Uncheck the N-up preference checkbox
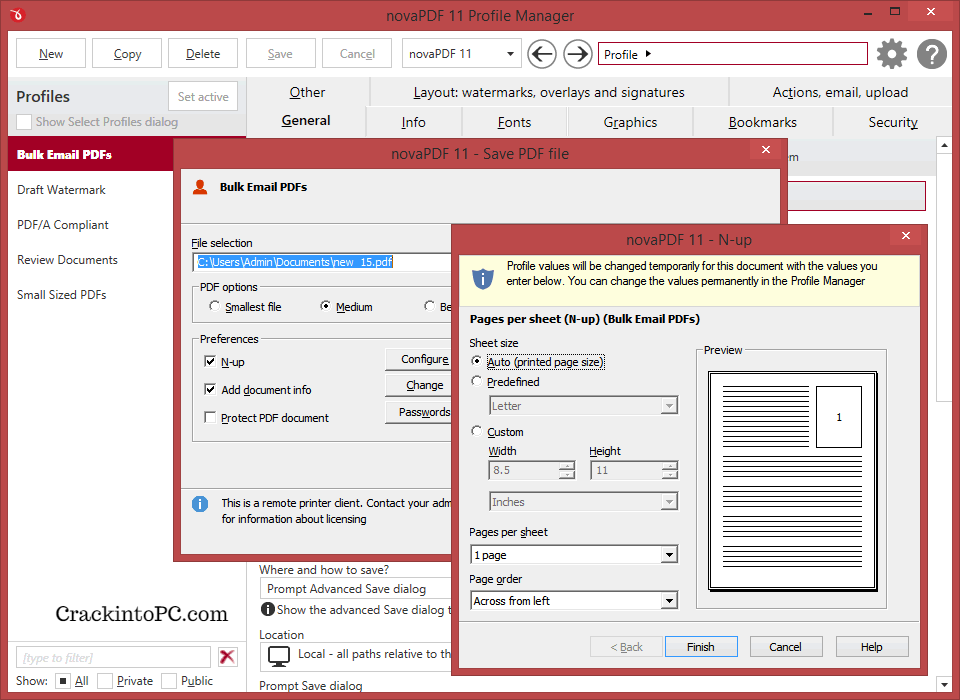The image size is (960, 700). click(x=209, y=361)
